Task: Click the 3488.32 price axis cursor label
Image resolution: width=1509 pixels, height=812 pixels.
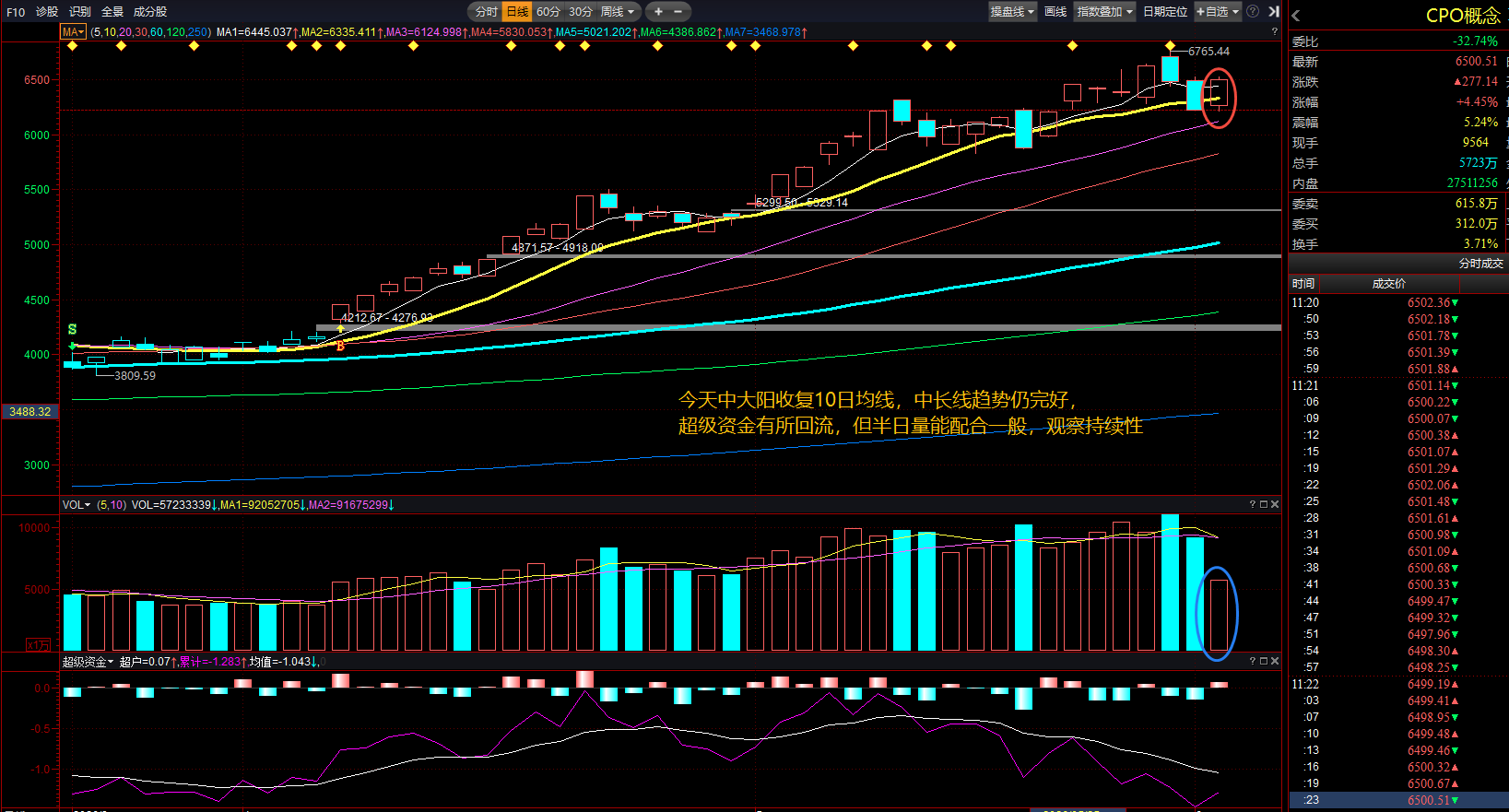Action: [30, 412]
